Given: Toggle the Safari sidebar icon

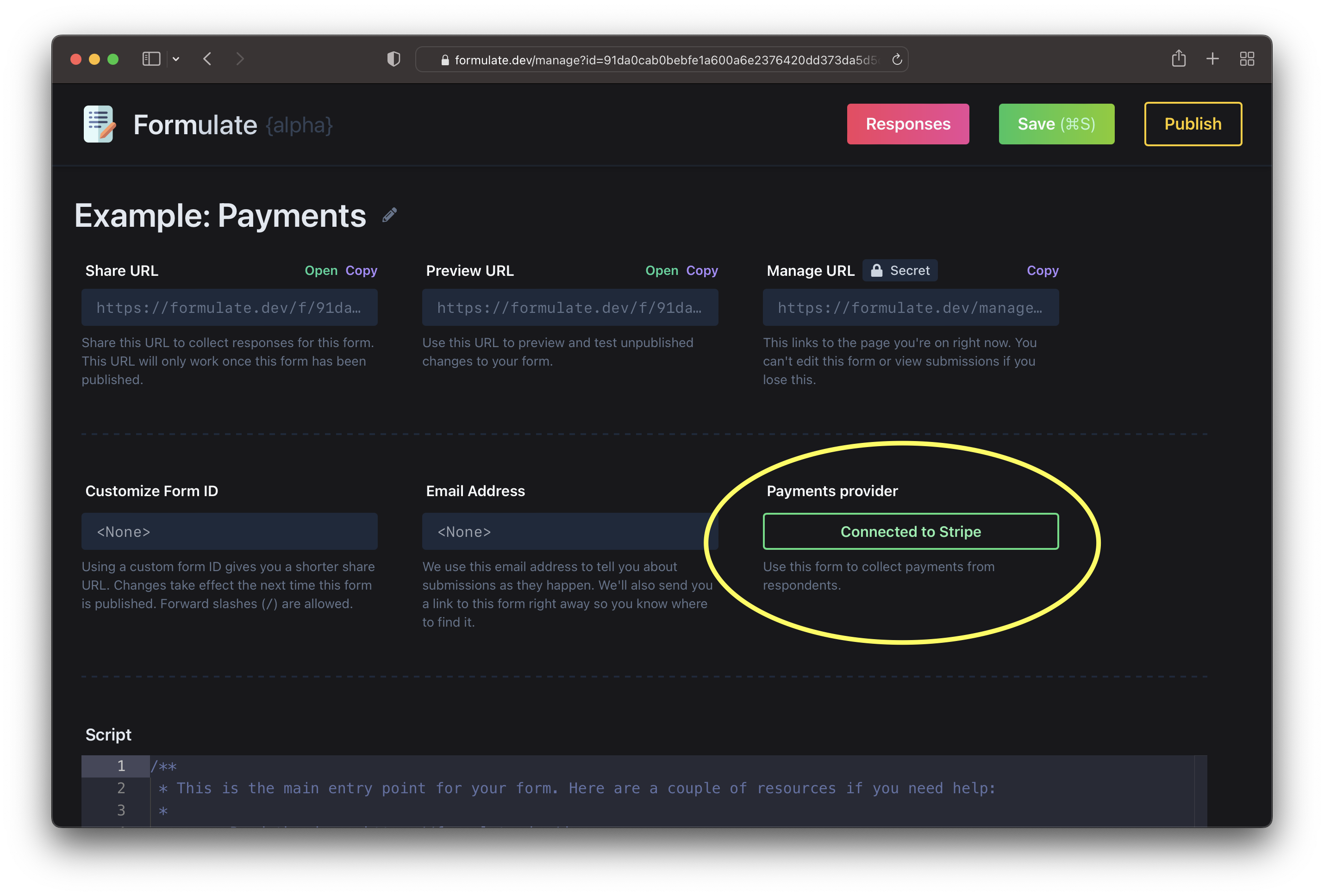Looking at the screenshot, I should (x=151, y=59).
